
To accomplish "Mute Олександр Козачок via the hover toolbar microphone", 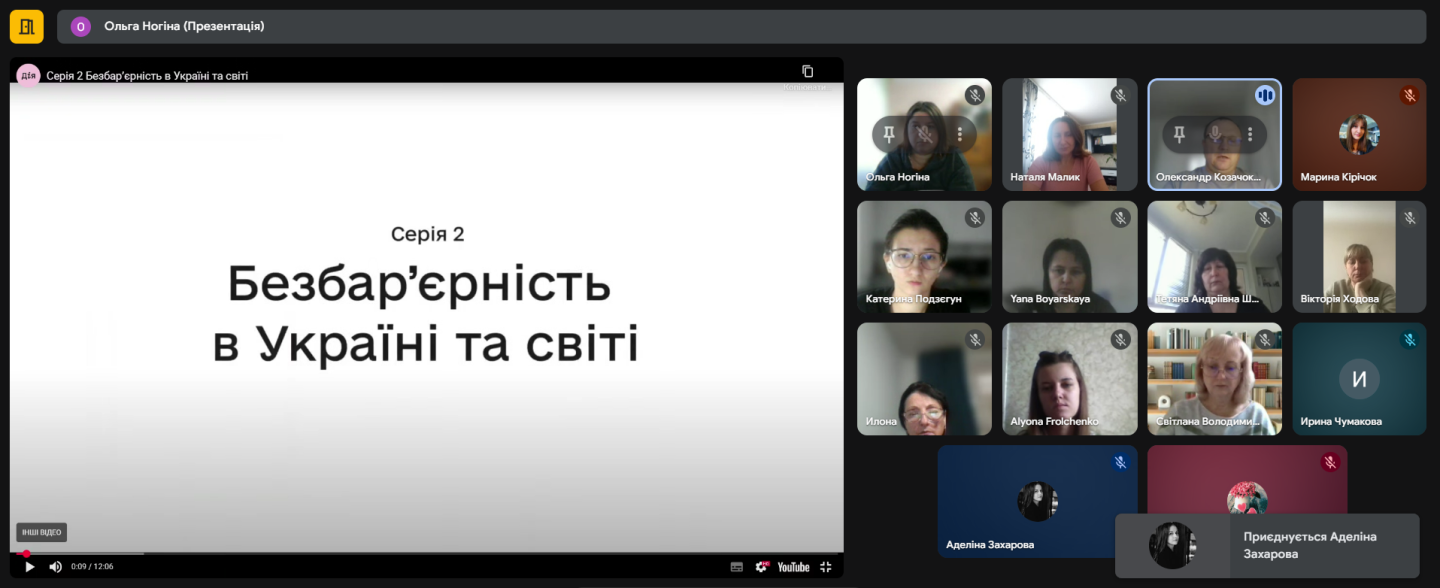I will [1215, 134].
